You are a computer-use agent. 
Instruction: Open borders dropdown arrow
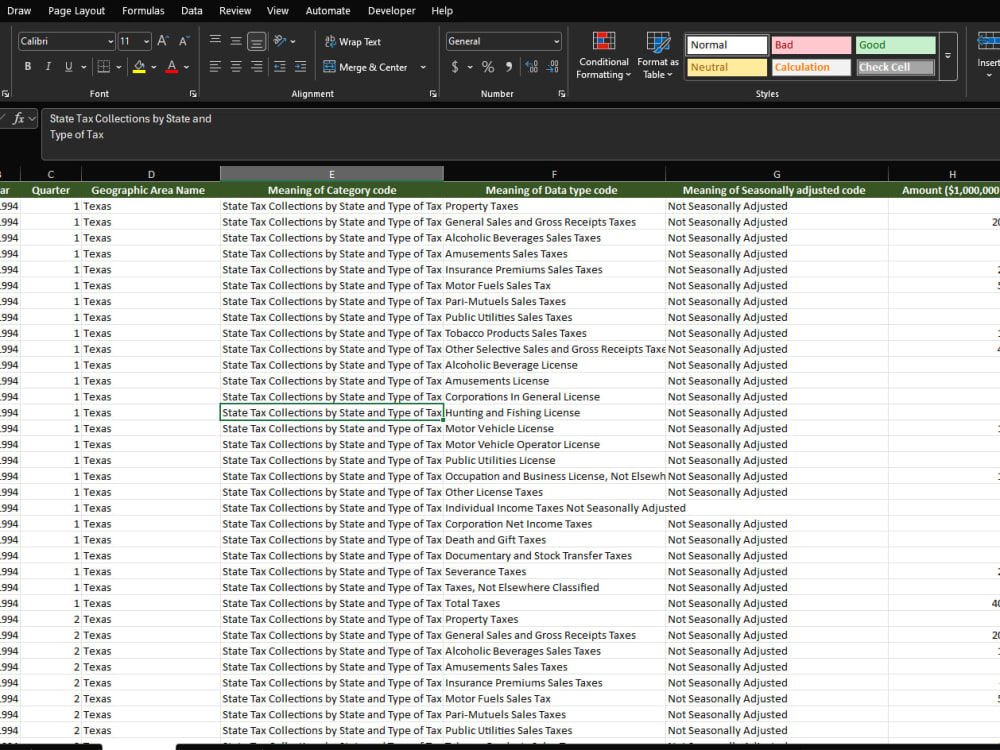point(119,67)
